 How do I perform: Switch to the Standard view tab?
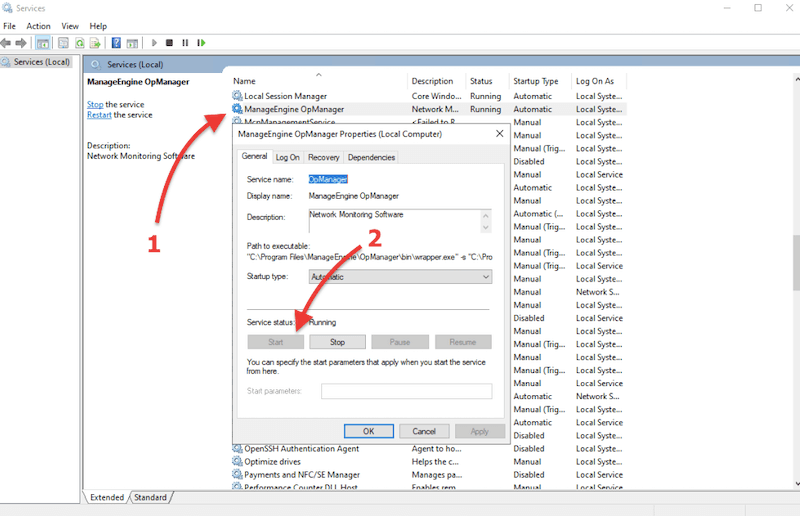[x=151, y=497]
